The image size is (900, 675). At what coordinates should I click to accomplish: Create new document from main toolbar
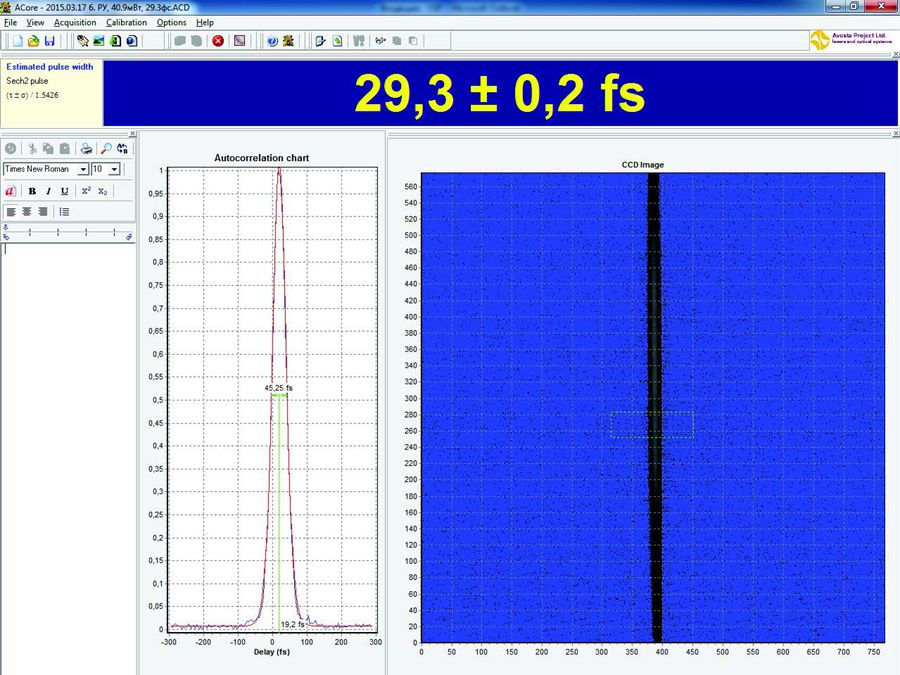tap(17, 41)
